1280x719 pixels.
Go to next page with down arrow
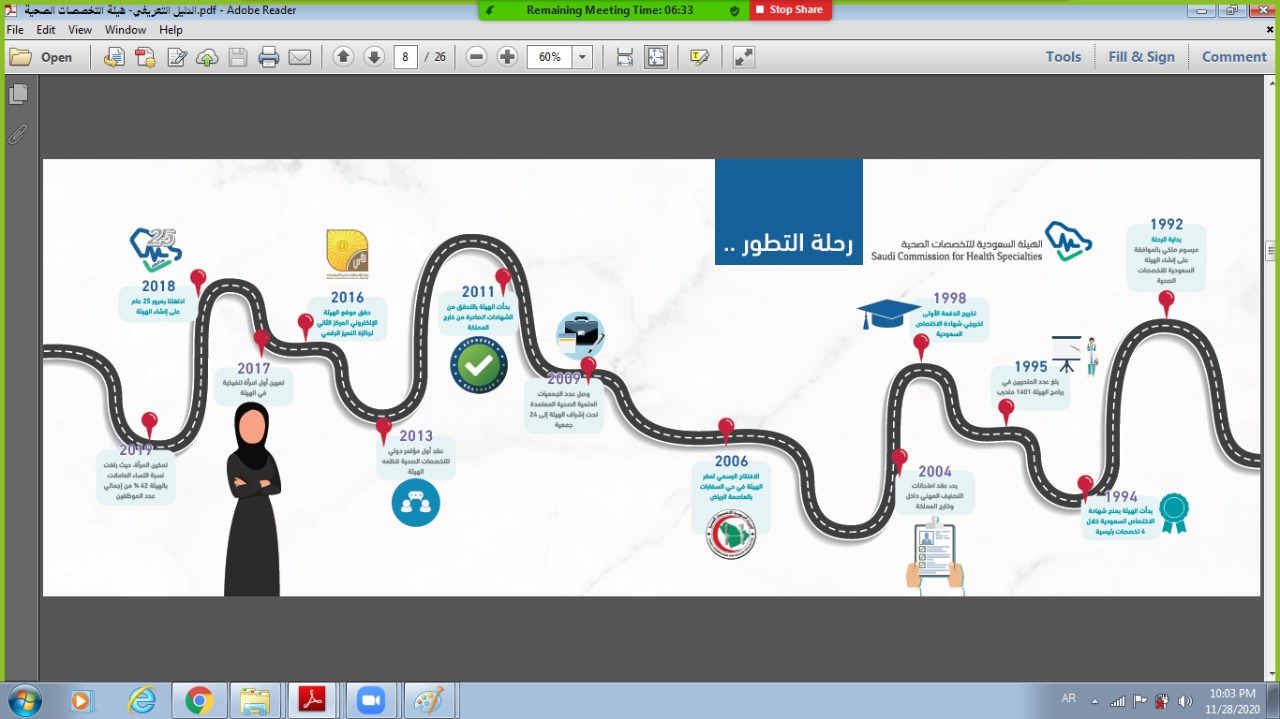click(374, 57)
